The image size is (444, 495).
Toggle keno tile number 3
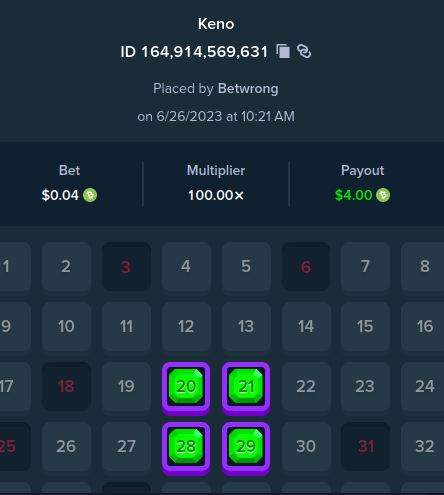pos(126,267)
